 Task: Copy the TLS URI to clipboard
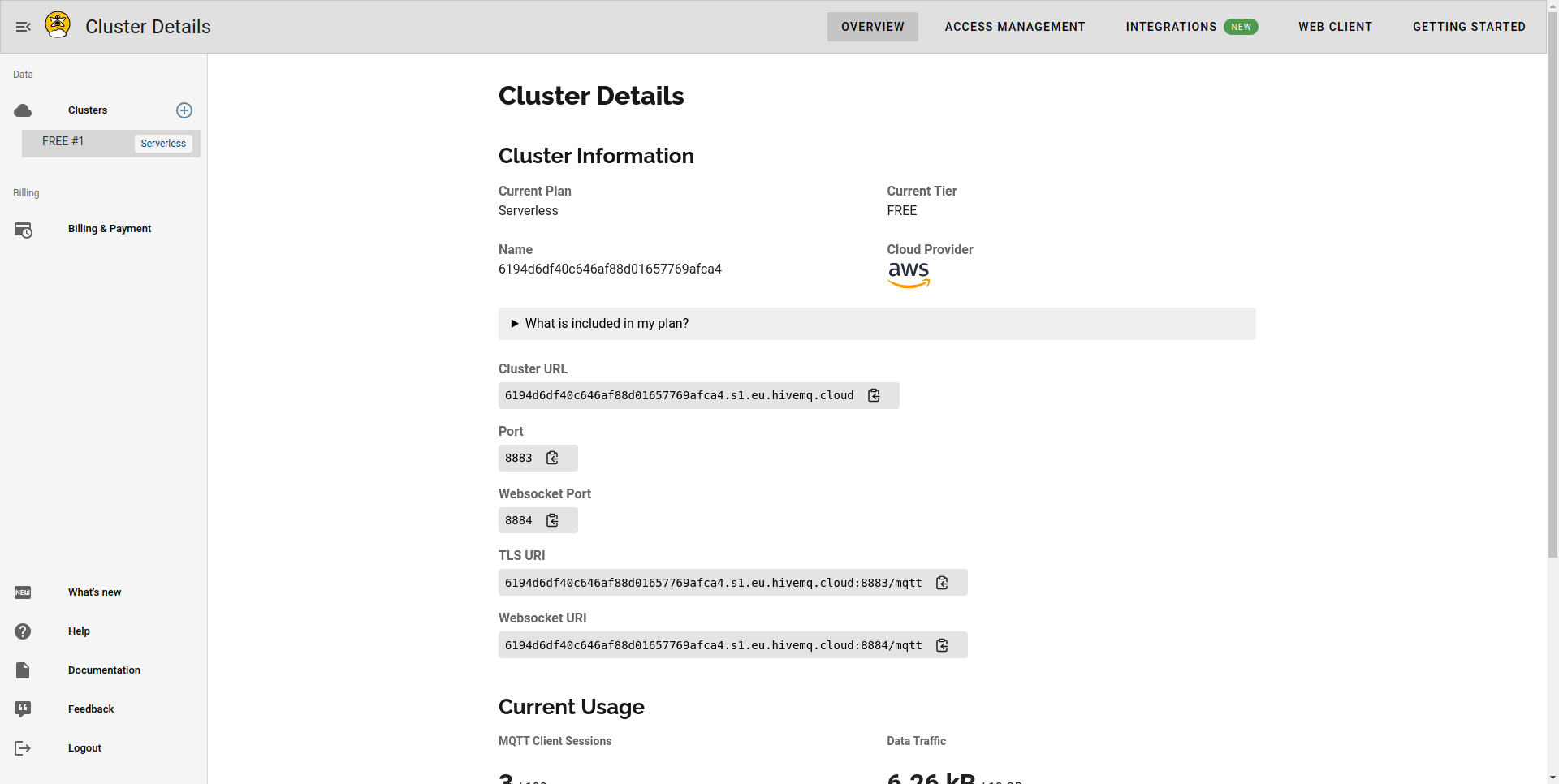click(x=942, y=583)
